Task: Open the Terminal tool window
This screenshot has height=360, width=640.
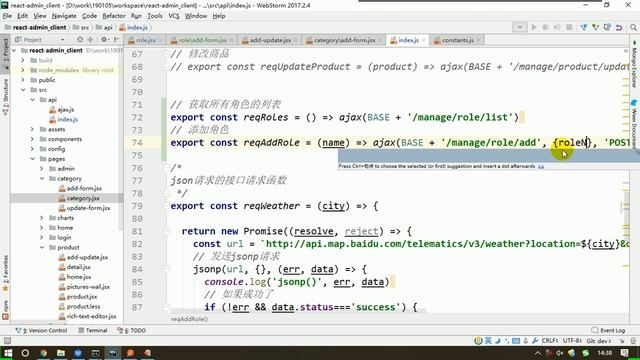Action: coord(93,330)
